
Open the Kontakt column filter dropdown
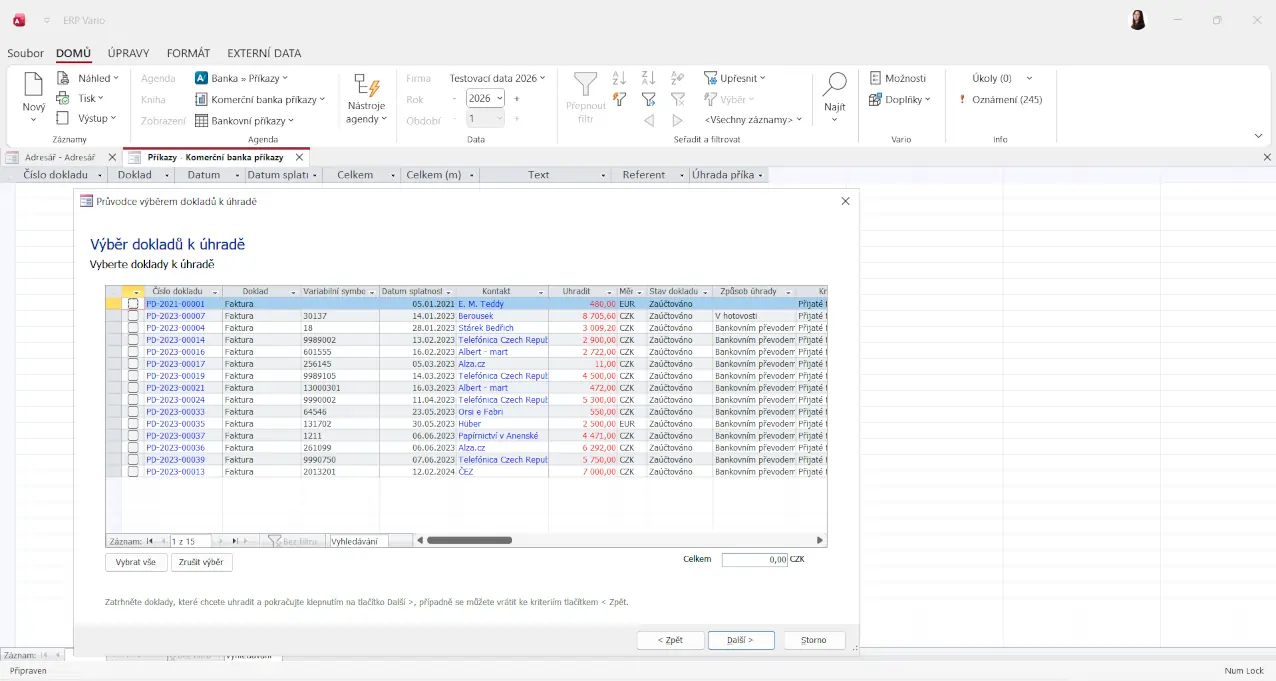(541, 292)
